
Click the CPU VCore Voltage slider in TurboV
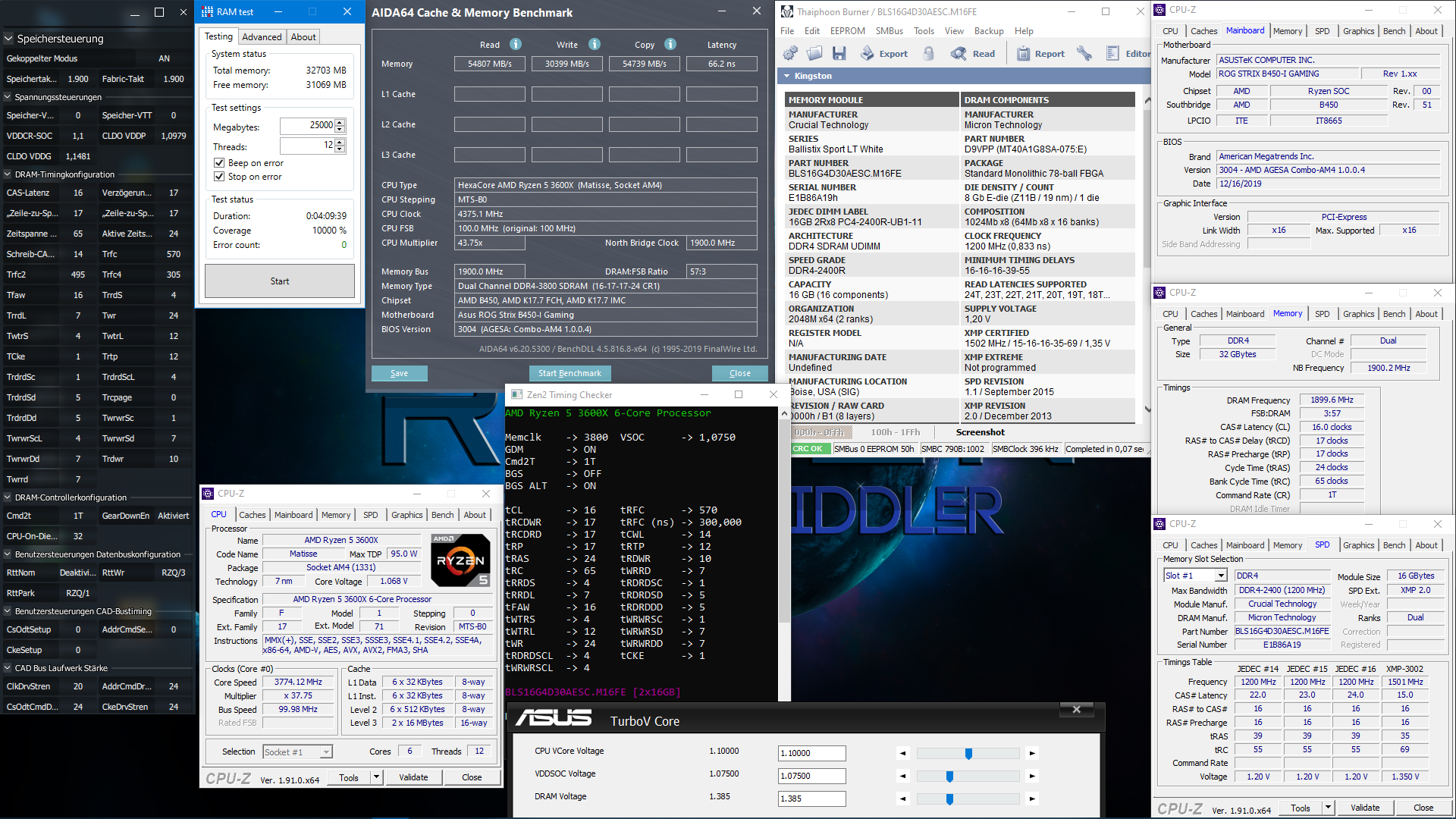coord(968,753)
